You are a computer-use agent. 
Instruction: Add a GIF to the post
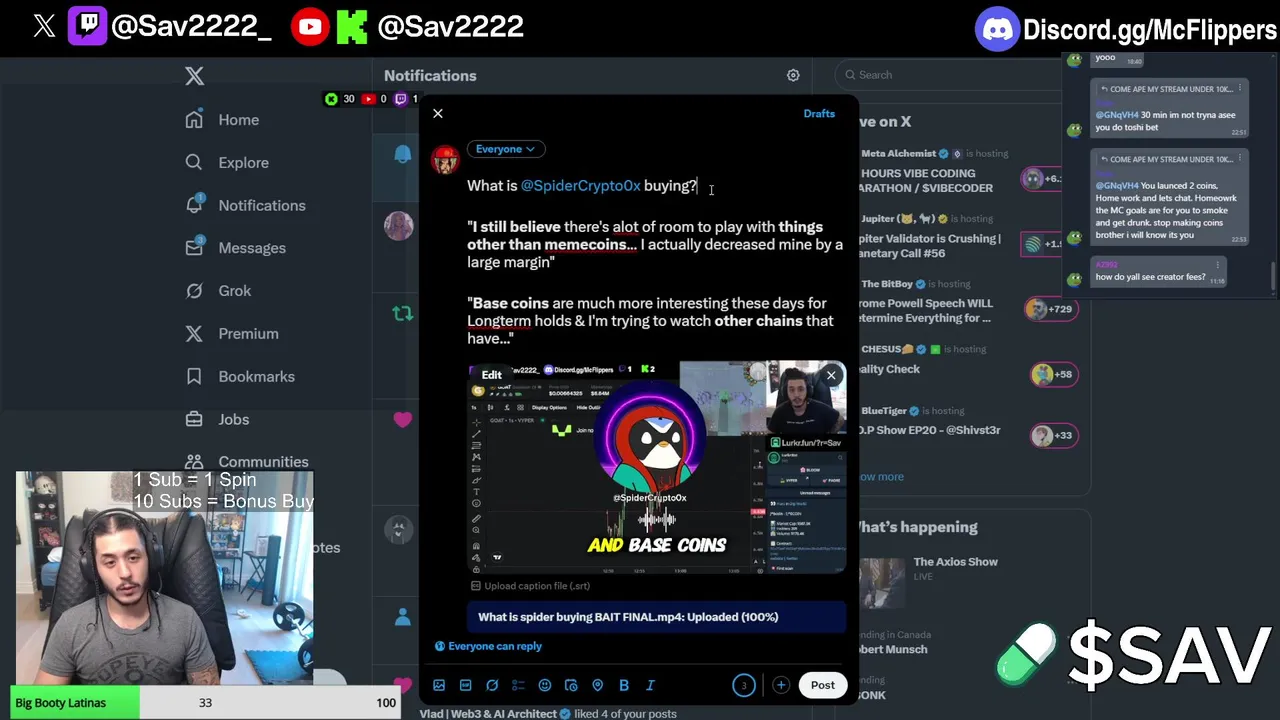(465, 685)
